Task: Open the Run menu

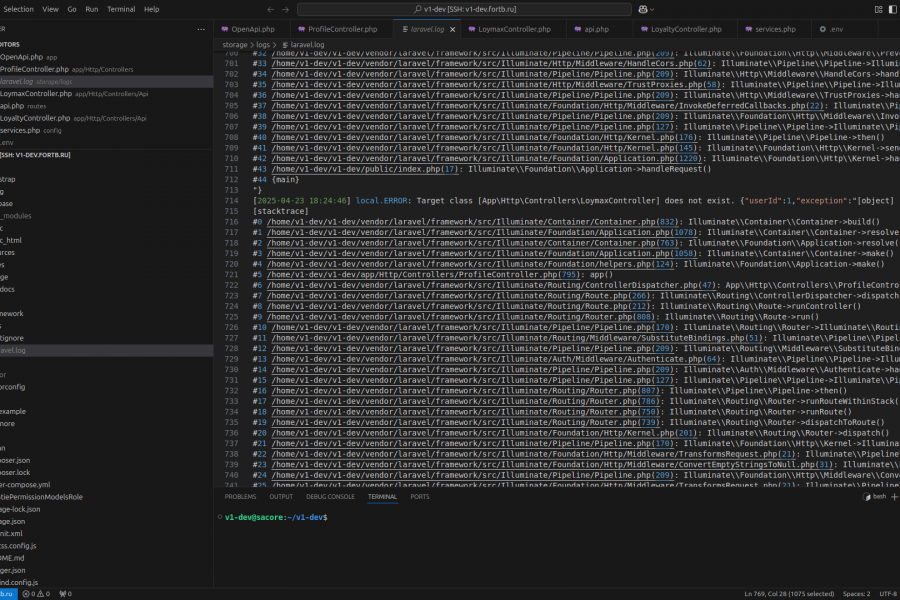Action: point(92,9)
